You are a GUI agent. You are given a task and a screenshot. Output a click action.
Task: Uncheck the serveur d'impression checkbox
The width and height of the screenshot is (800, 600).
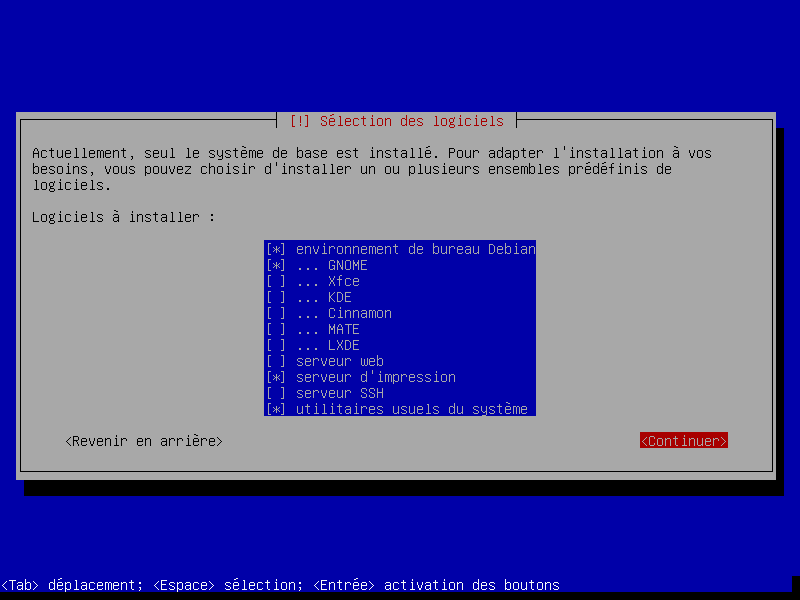(x=276, y=377)
